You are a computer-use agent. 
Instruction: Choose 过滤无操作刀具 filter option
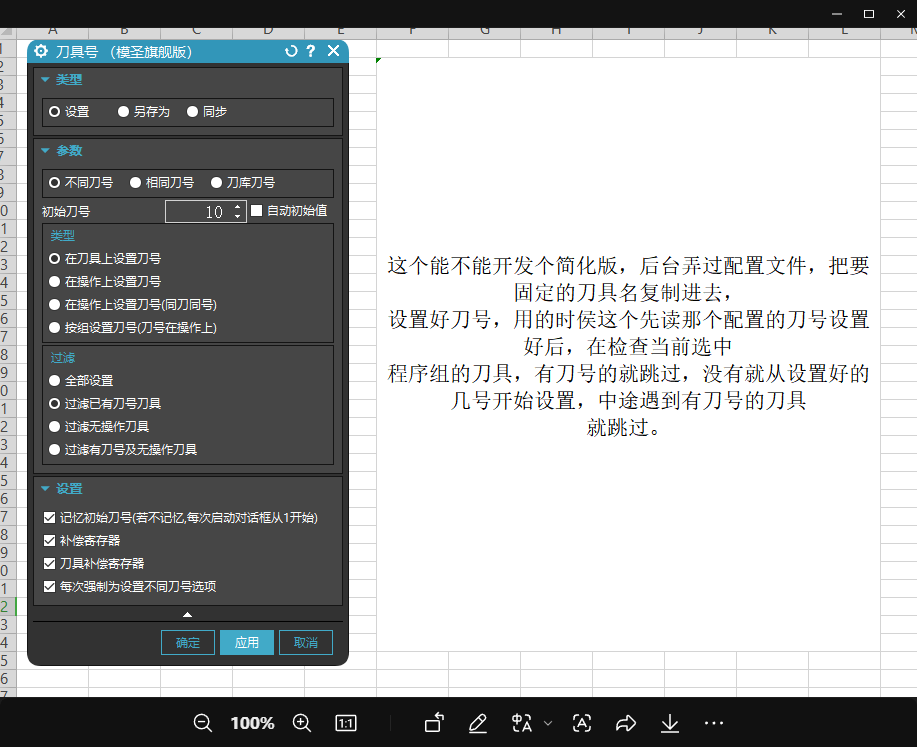click(54, 426)
